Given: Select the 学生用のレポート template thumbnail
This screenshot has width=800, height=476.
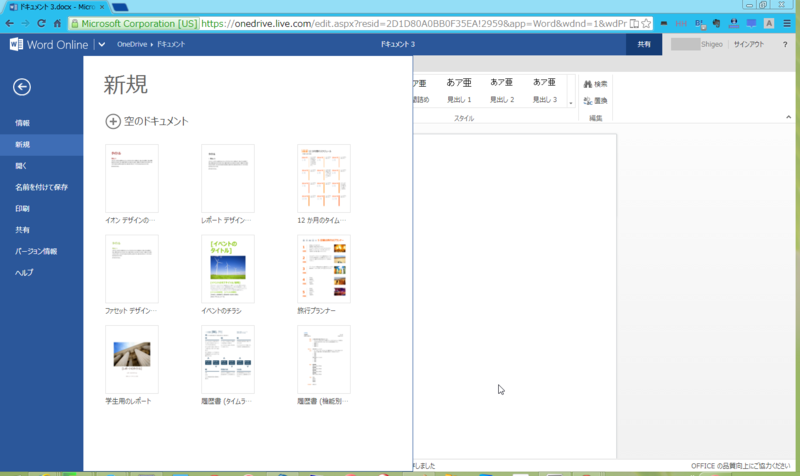Looking at the screenshot, I should [132, 359].
